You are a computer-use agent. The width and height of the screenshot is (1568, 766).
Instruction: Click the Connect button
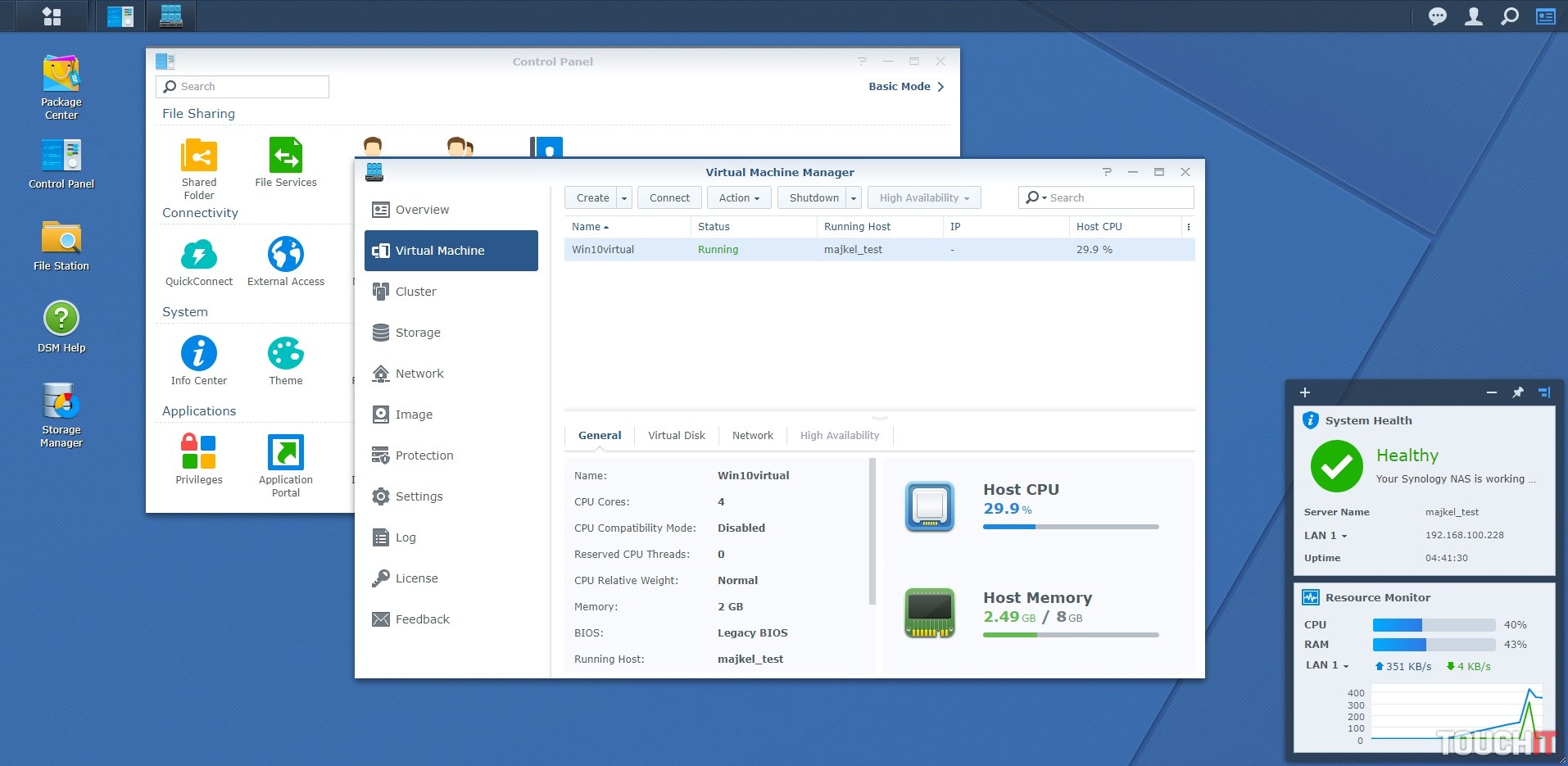[669, 198]
